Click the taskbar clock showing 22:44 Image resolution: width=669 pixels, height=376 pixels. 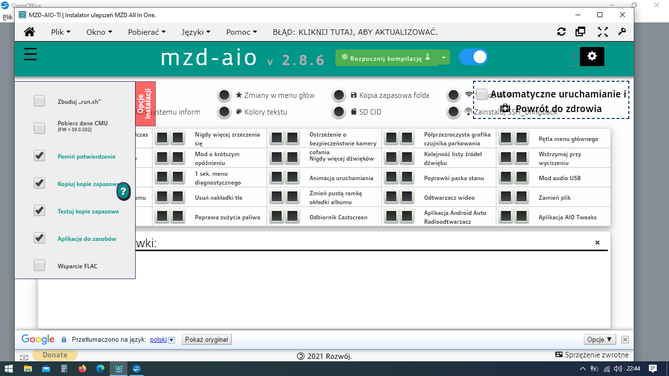(x=634, y=369)
